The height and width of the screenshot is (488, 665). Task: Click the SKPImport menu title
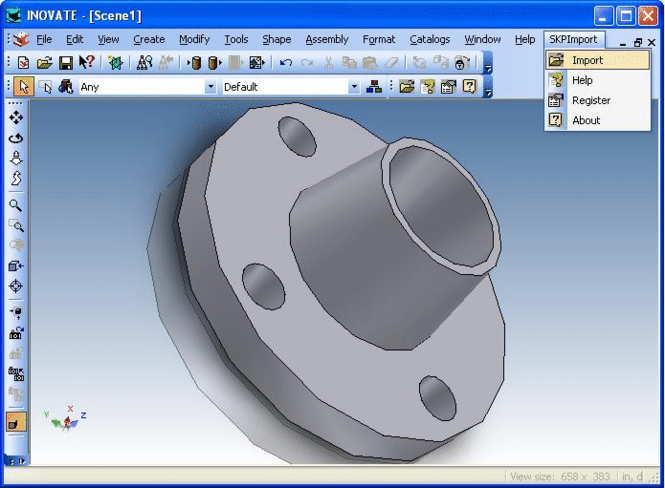pyautogui.click(x=573, y=39)
